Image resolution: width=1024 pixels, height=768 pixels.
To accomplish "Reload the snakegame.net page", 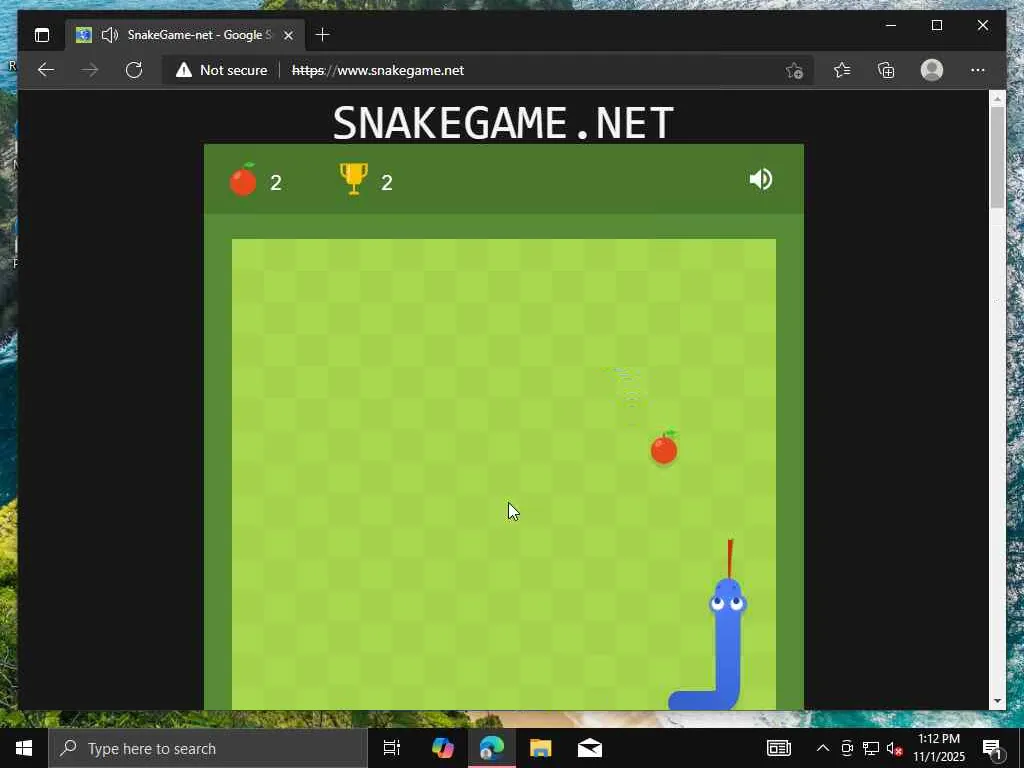I will (x=134, y=70).
